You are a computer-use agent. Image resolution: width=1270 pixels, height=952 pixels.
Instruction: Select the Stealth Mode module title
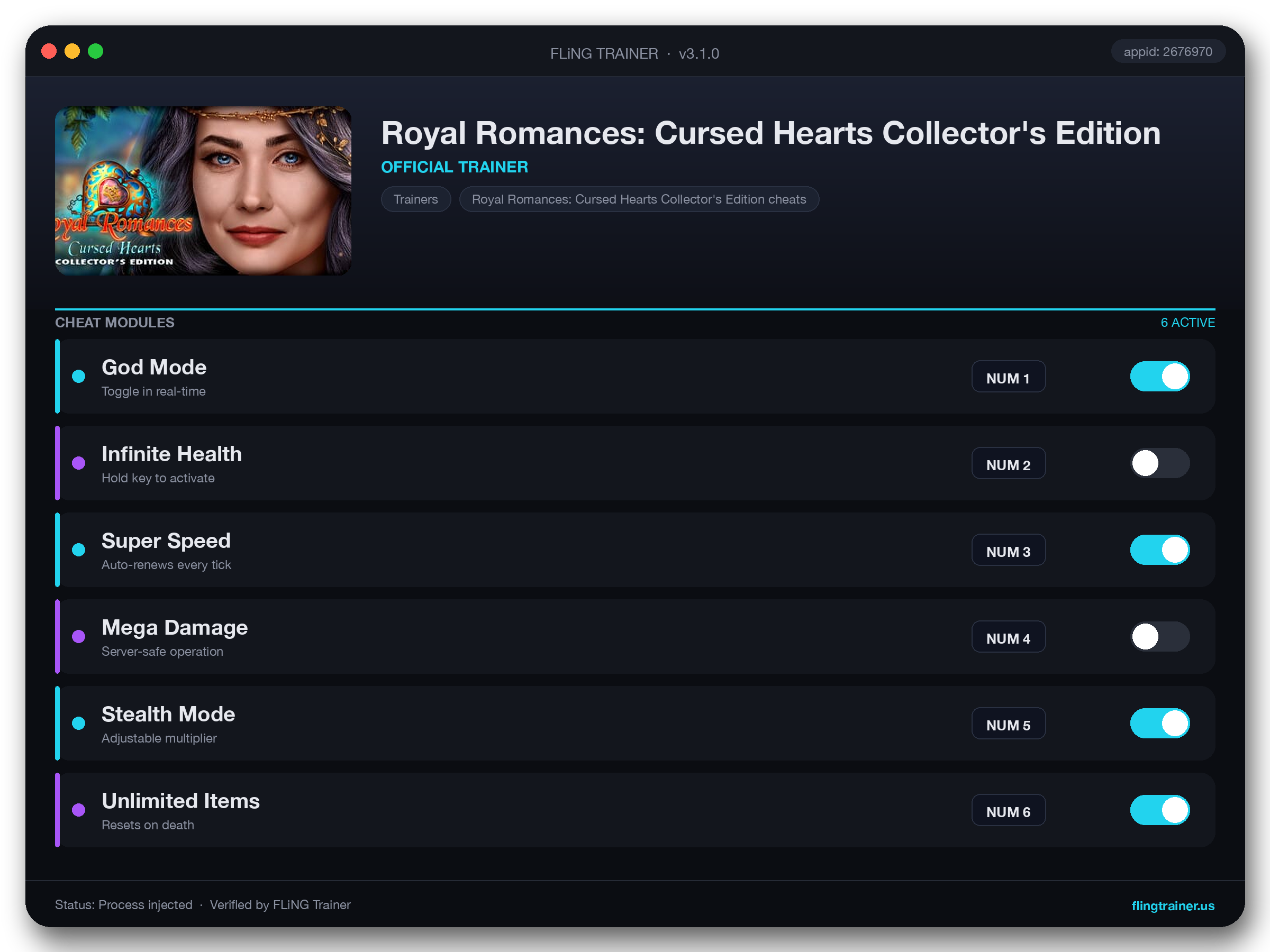pyautogui.click(x=168, y=715)
